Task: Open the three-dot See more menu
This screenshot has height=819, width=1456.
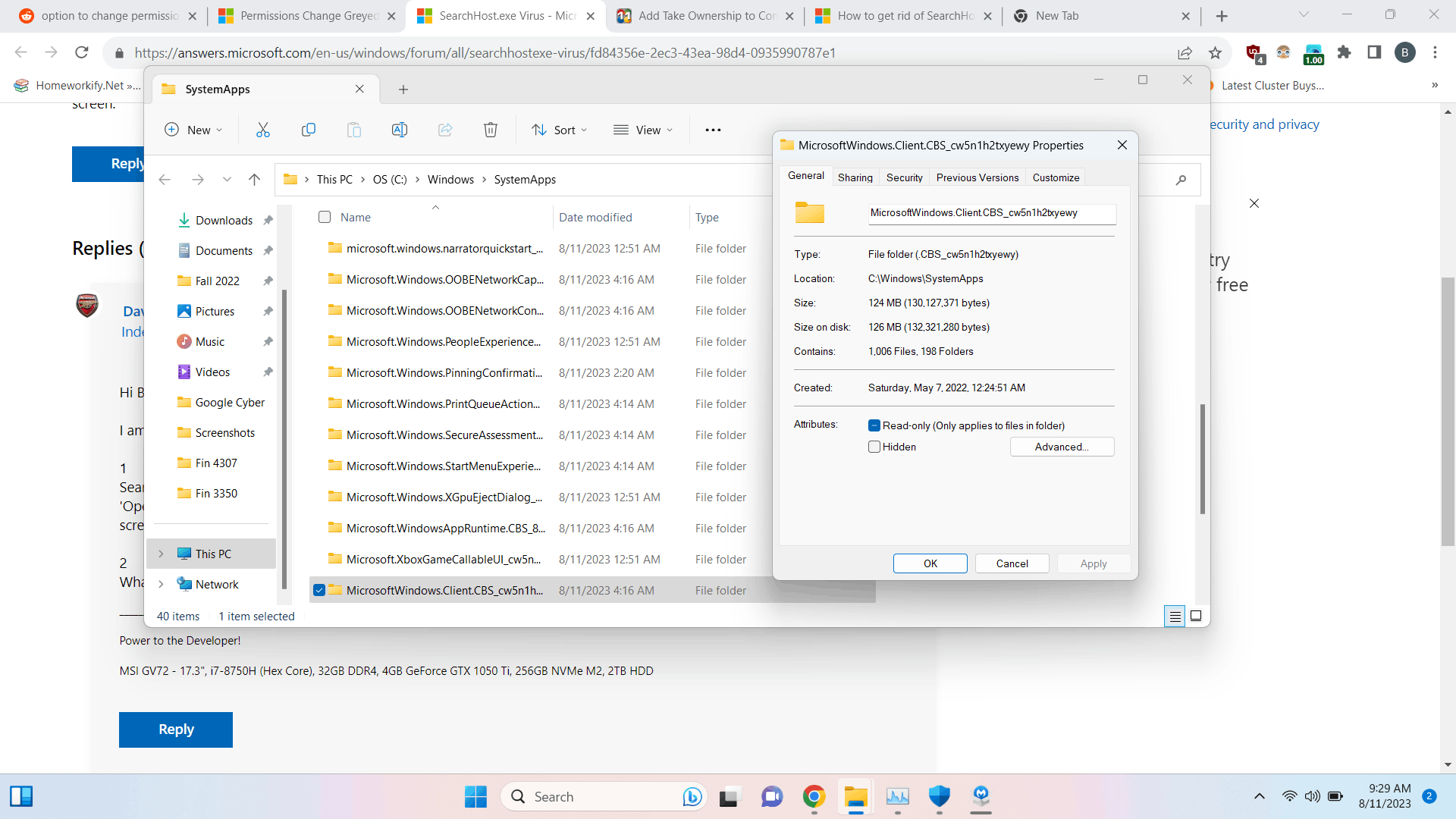Action: click(x=713, y=130)
